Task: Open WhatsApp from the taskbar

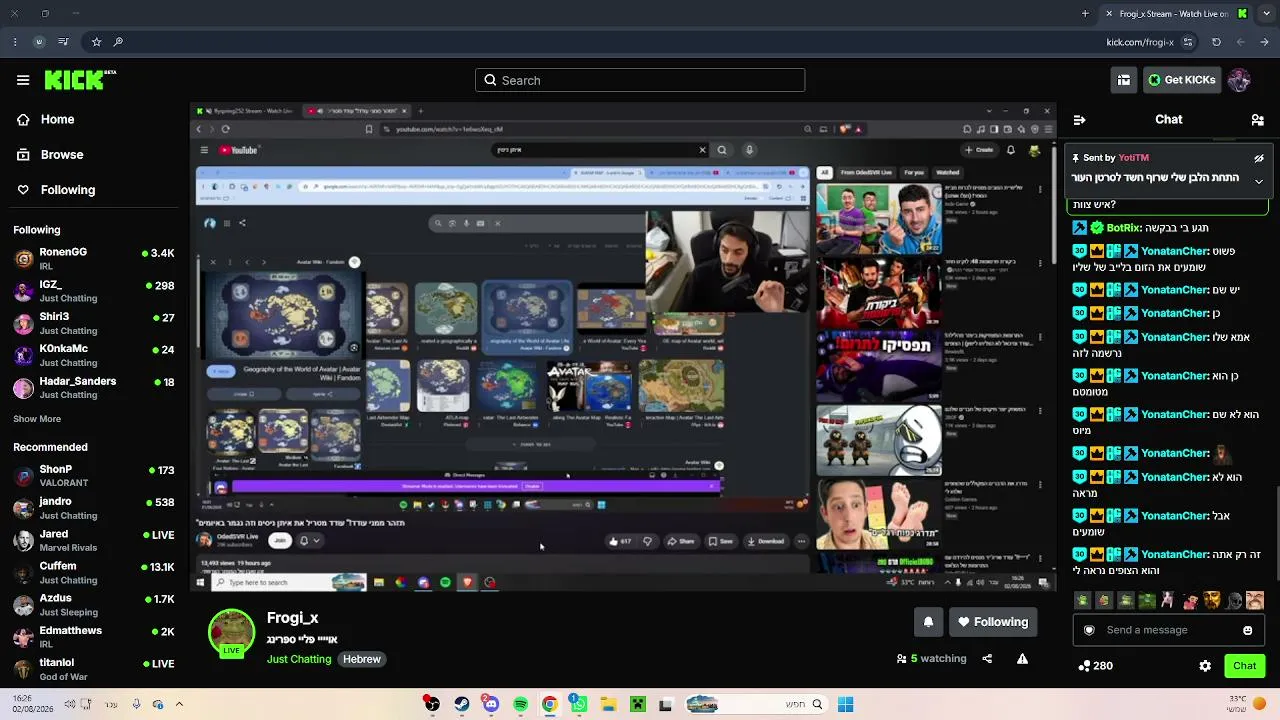Action: (x=579, y=705)
